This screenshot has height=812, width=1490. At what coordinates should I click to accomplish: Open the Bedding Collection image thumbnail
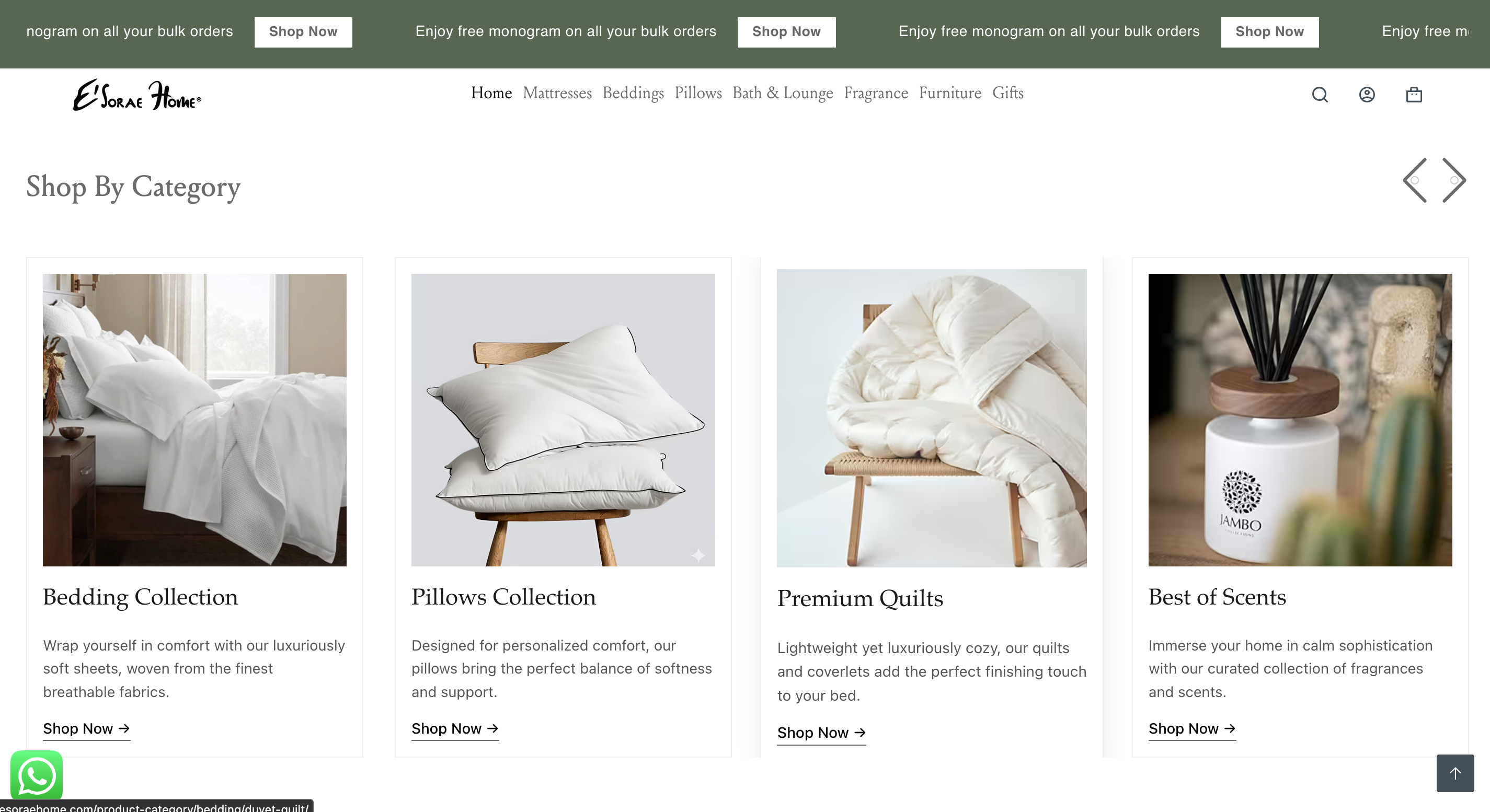pyautogui.click(x=194, y=420)
